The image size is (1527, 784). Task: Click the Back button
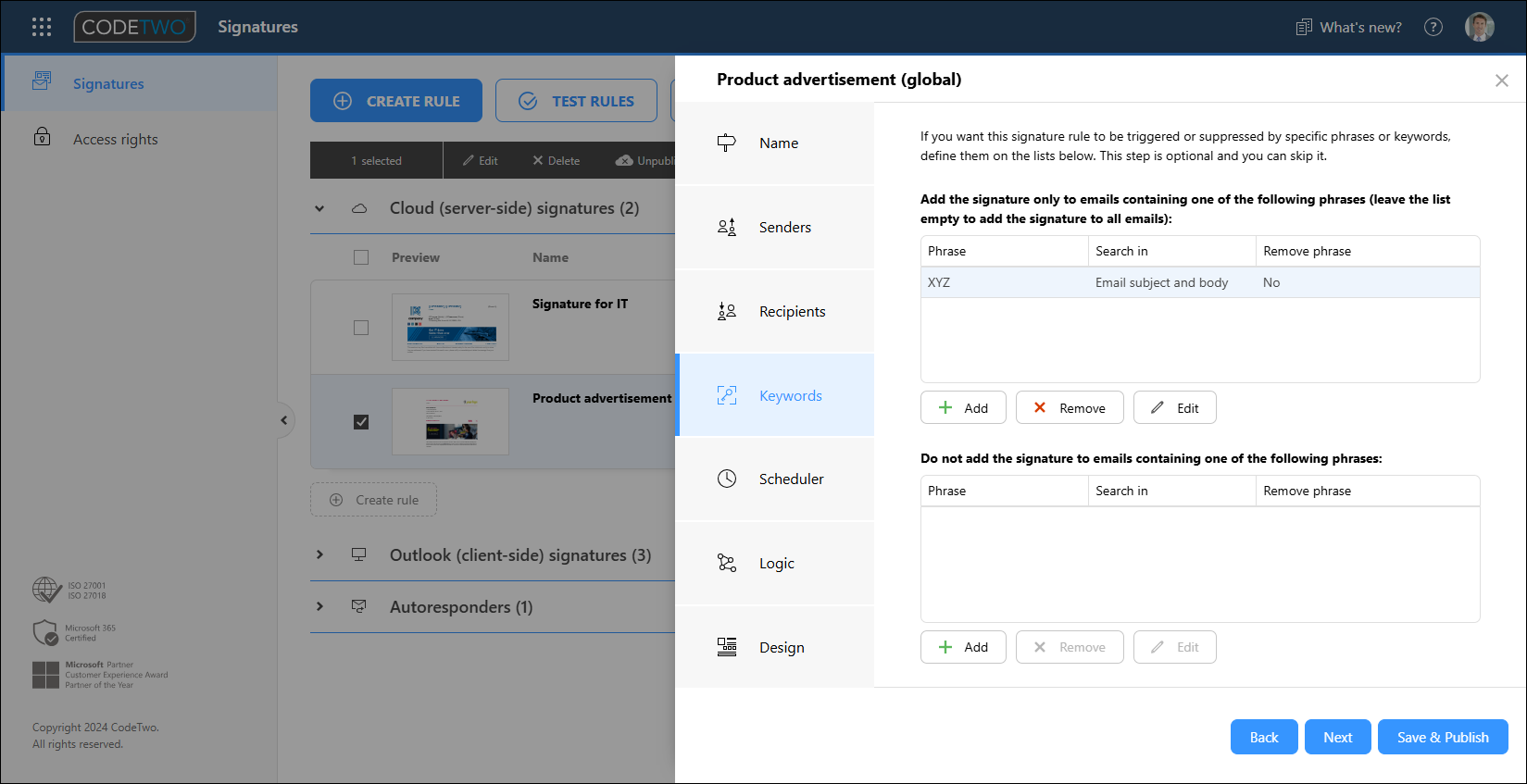click(1264, 737)
